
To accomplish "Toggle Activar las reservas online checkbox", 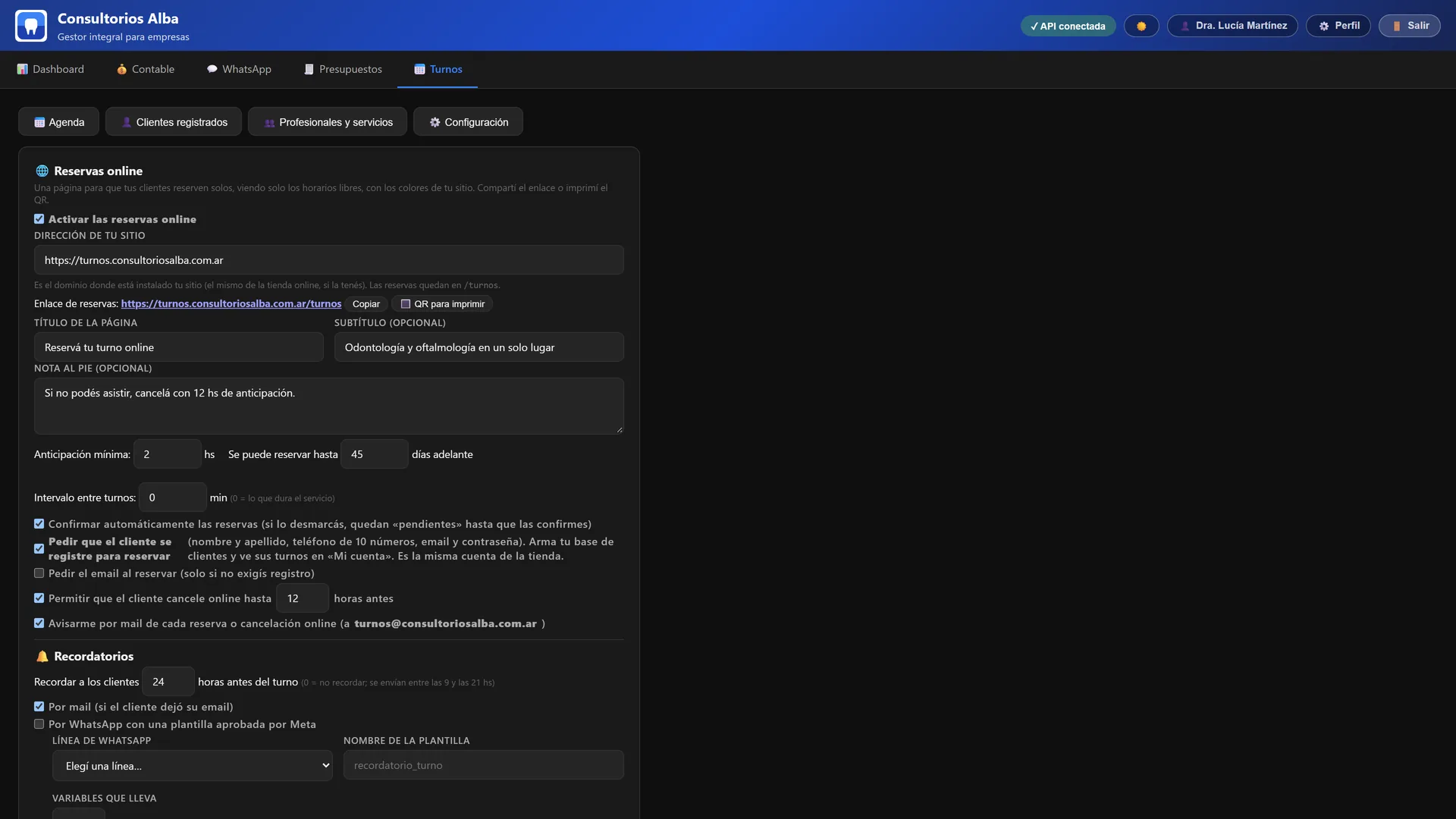I will 39,219.
